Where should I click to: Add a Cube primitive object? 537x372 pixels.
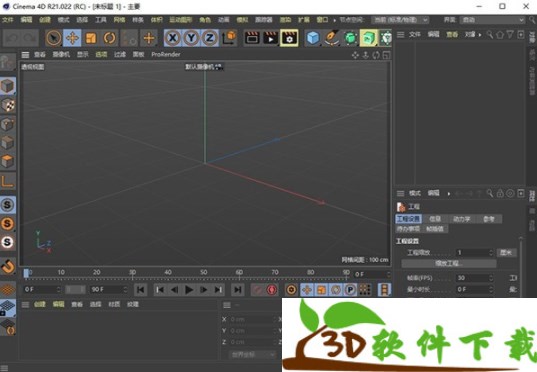point(313,38)
